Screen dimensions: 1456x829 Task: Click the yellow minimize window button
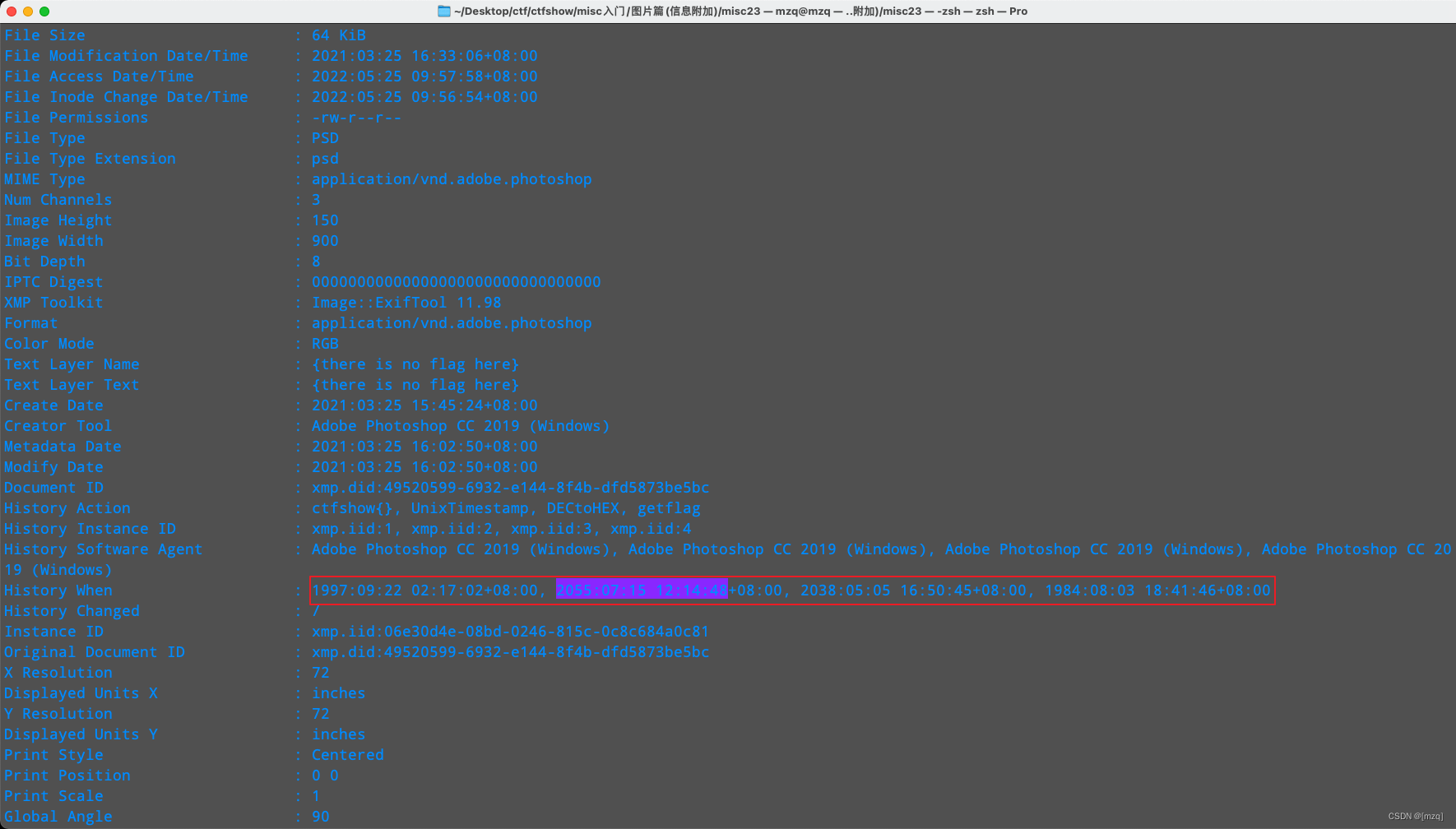coord(28,12)
